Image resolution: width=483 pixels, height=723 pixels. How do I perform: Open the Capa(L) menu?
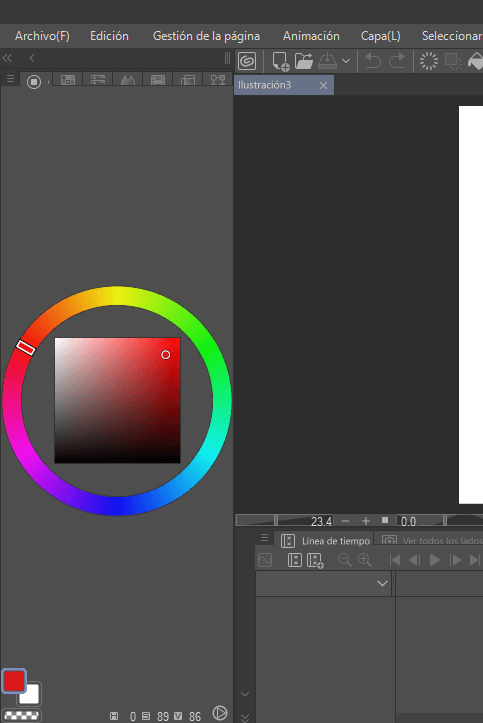[x=381, y=36]
